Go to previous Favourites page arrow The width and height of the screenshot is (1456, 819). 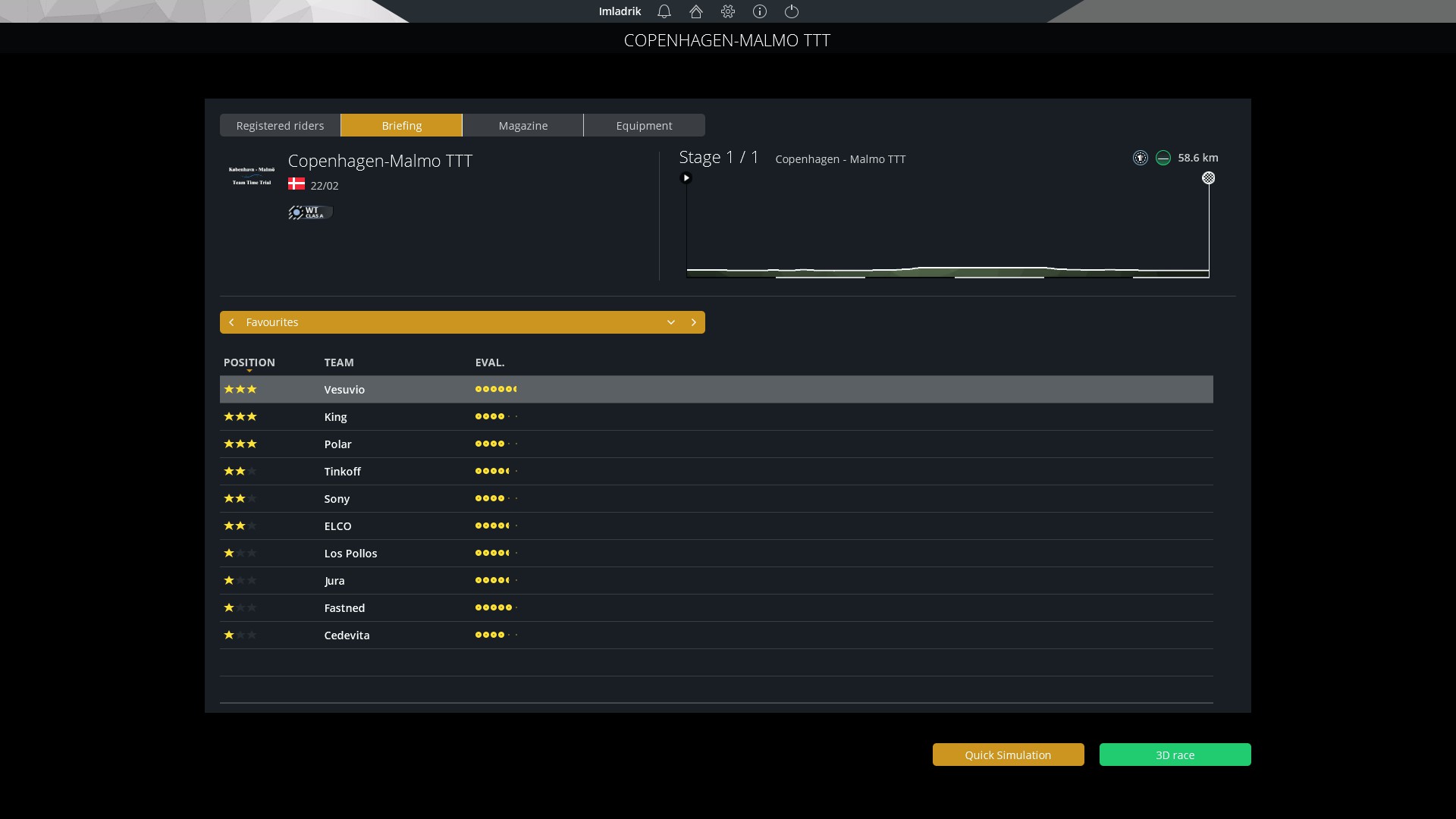(232, 322)
